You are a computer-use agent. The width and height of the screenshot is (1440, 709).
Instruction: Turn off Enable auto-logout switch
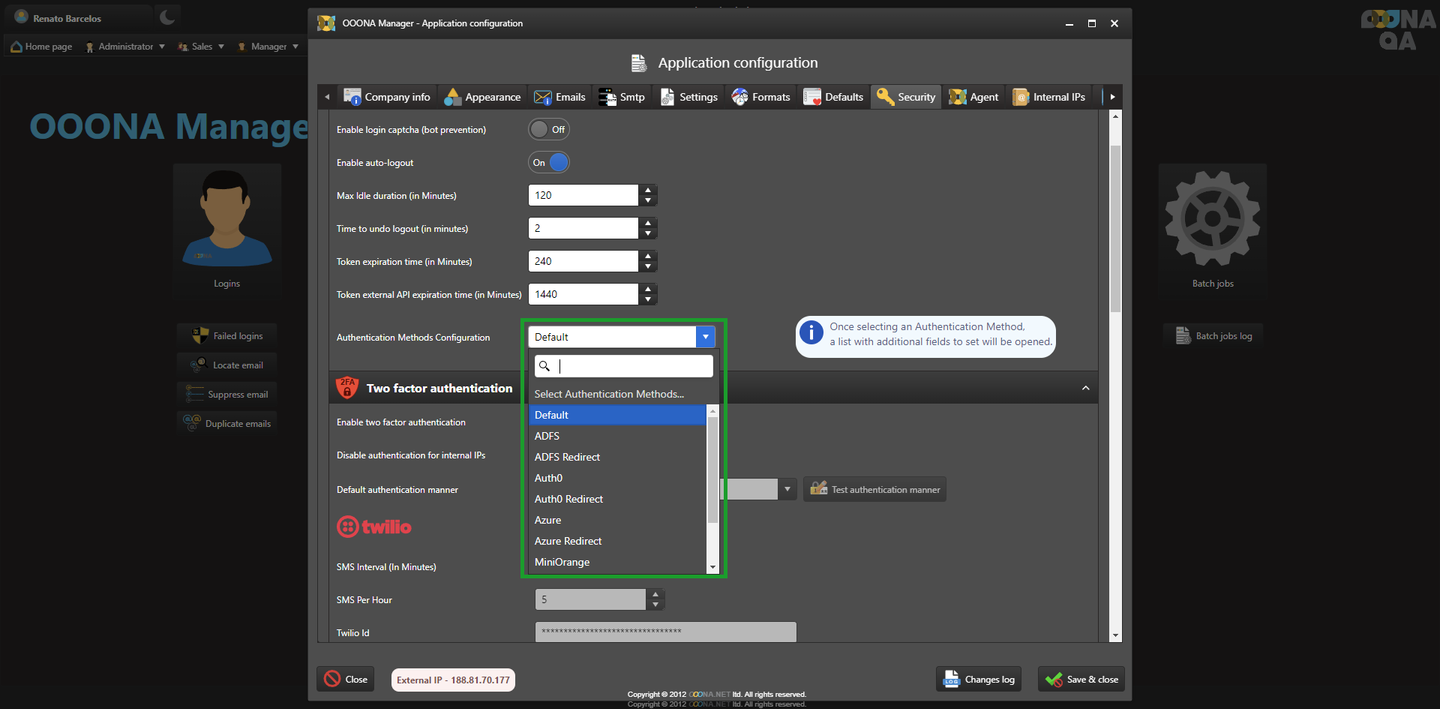pyautogui.click(x=548, y=162)
